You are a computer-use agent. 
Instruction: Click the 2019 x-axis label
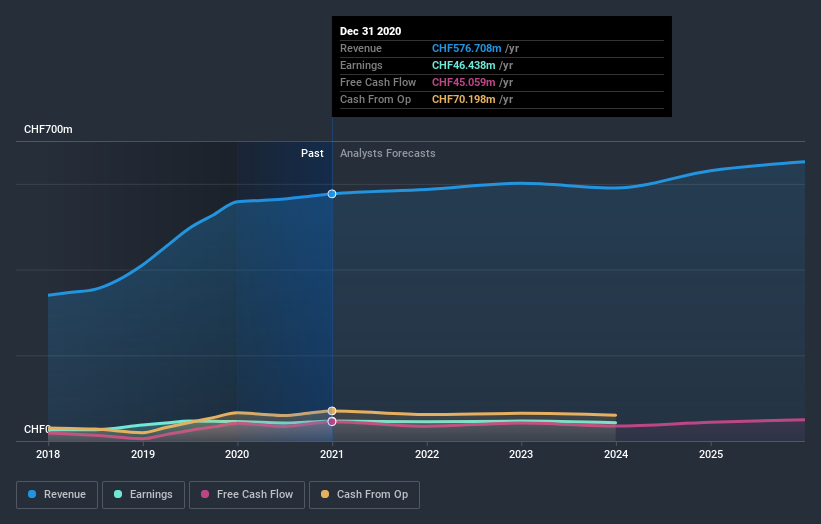tap(143, 454)
